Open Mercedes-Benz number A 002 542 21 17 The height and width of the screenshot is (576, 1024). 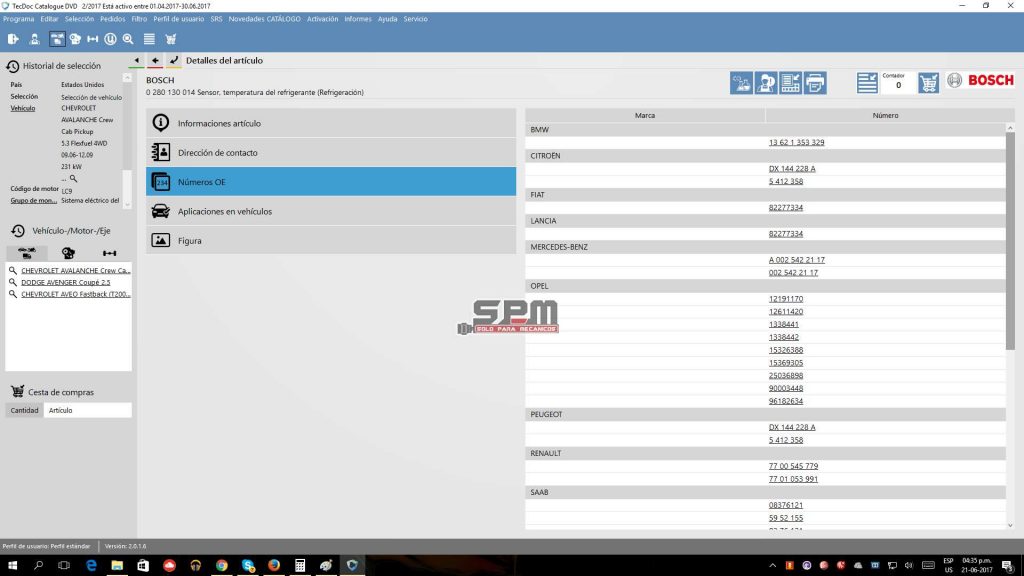[796, 260]
